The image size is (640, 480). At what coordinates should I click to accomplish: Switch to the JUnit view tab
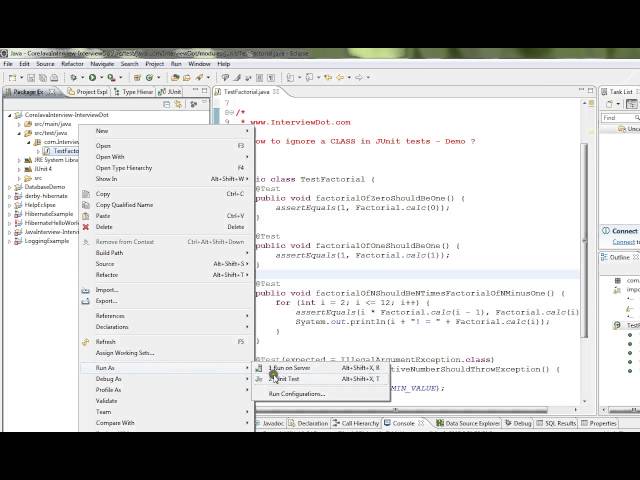coord(170,92)
